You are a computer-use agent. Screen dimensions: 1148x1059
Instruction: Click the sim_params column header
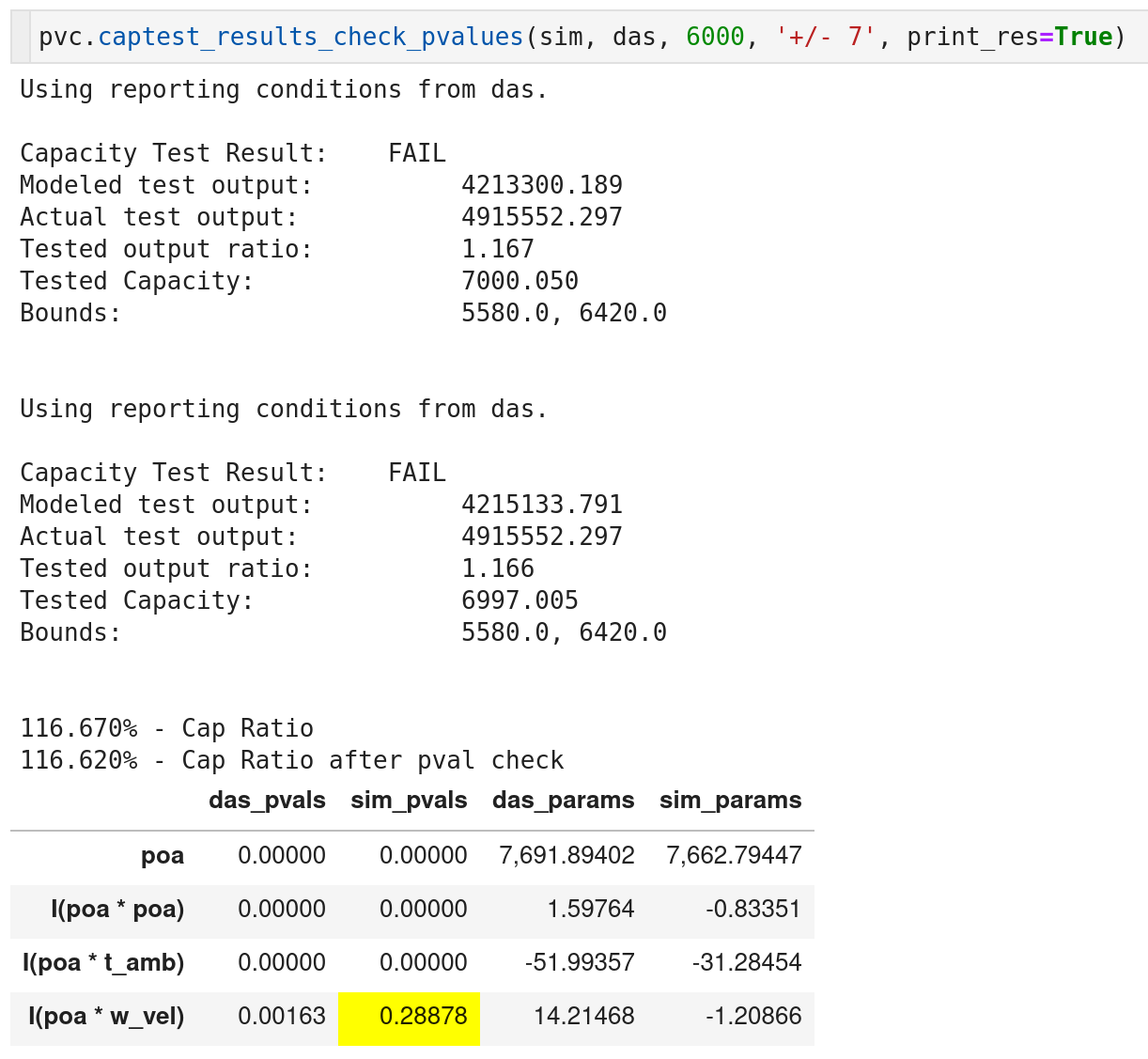(x=730, y=801)
